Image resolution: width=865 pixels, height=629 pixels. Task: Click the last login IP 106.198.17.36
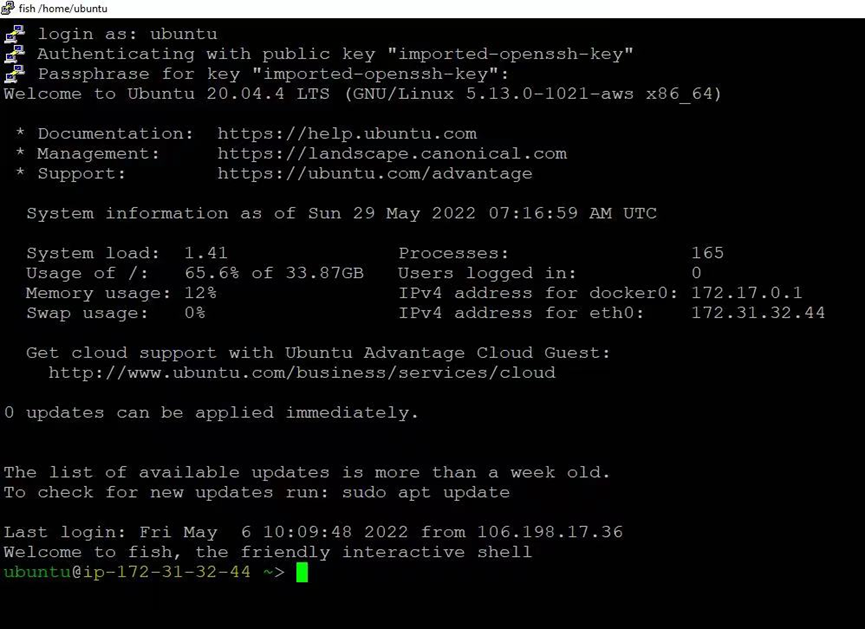(x=550, y=532)
